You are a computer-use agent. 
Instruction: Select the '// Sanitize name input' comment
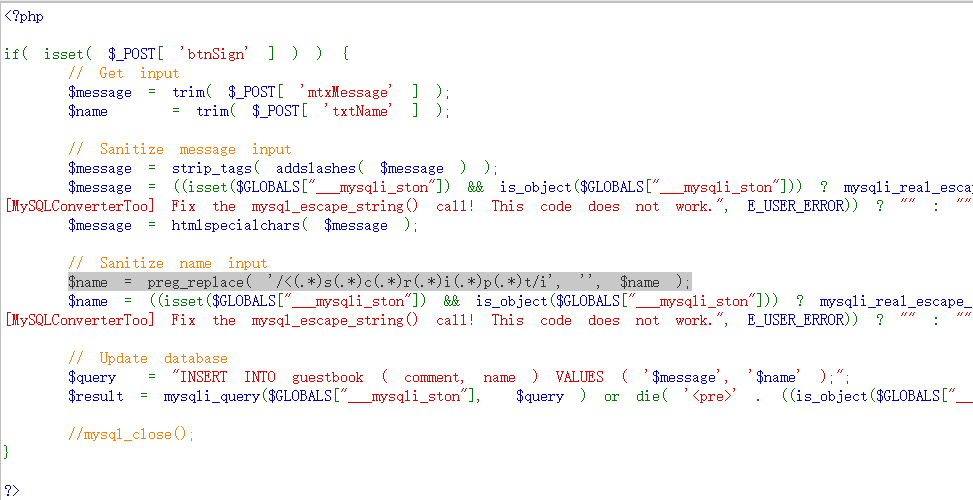168,263
